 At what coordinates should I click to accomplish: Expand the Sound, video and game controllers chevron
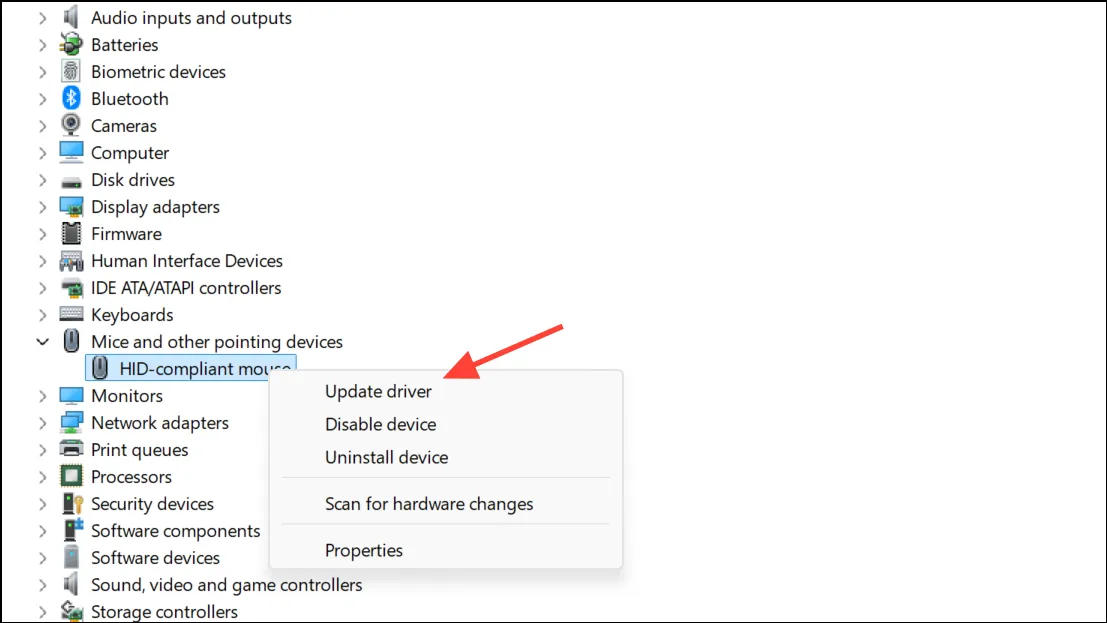click(42, 585)
